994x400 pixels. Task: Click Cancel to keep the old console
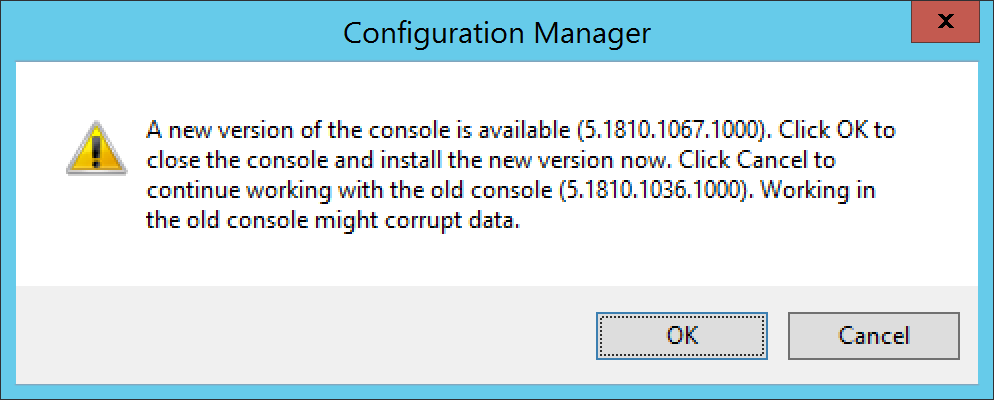(x=874, y=335)
